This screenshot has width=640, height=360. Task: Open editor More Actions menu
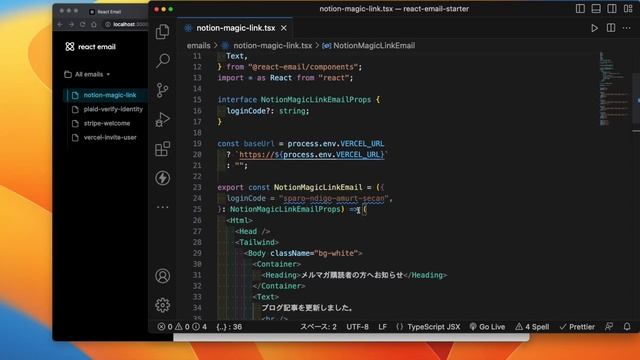[x=627, y=28]
